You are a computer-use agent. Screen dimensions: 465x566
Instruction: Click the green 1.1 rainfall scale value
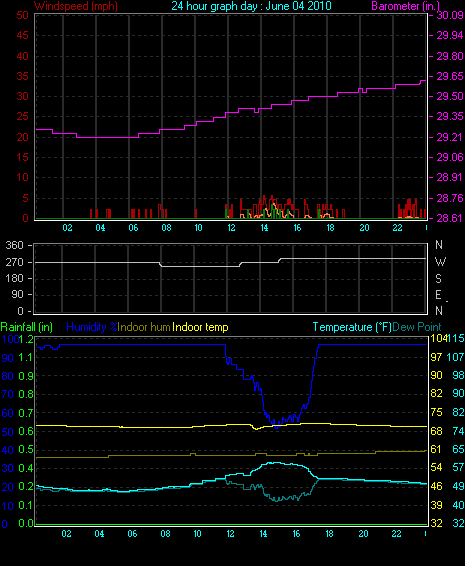26,357
